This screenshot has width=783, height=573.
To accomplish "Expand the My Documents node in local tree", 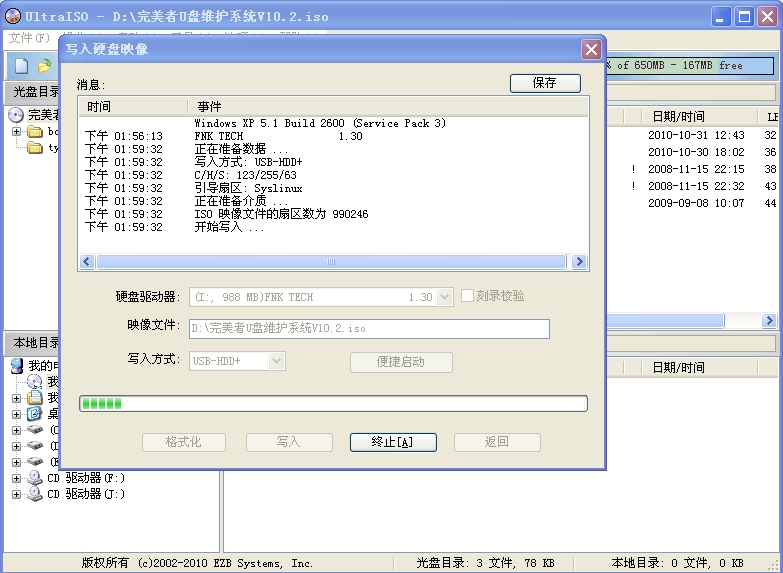I will pyautogui.click(x=16, y=398).
